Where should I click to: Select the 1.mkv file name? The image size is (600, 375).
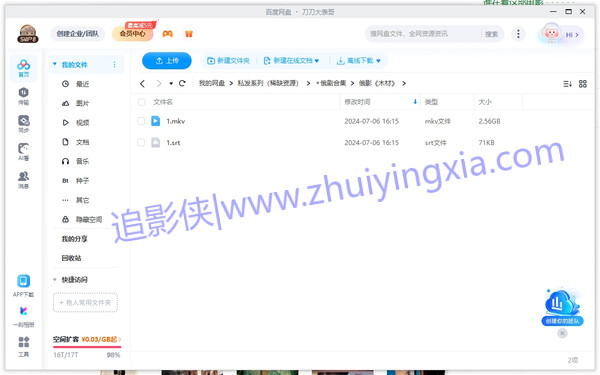176,121
